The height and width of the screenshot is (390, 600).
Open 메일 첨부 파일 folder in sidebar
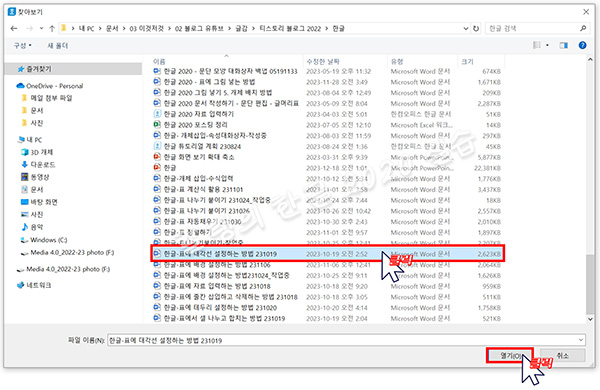coord(47,98)
